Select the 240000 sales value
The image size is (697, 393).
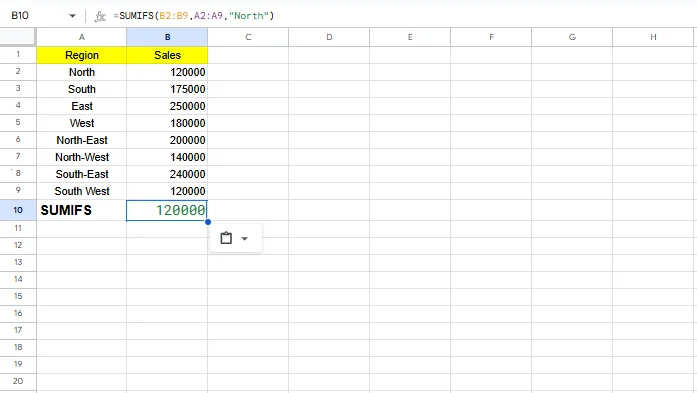[167, 174]
